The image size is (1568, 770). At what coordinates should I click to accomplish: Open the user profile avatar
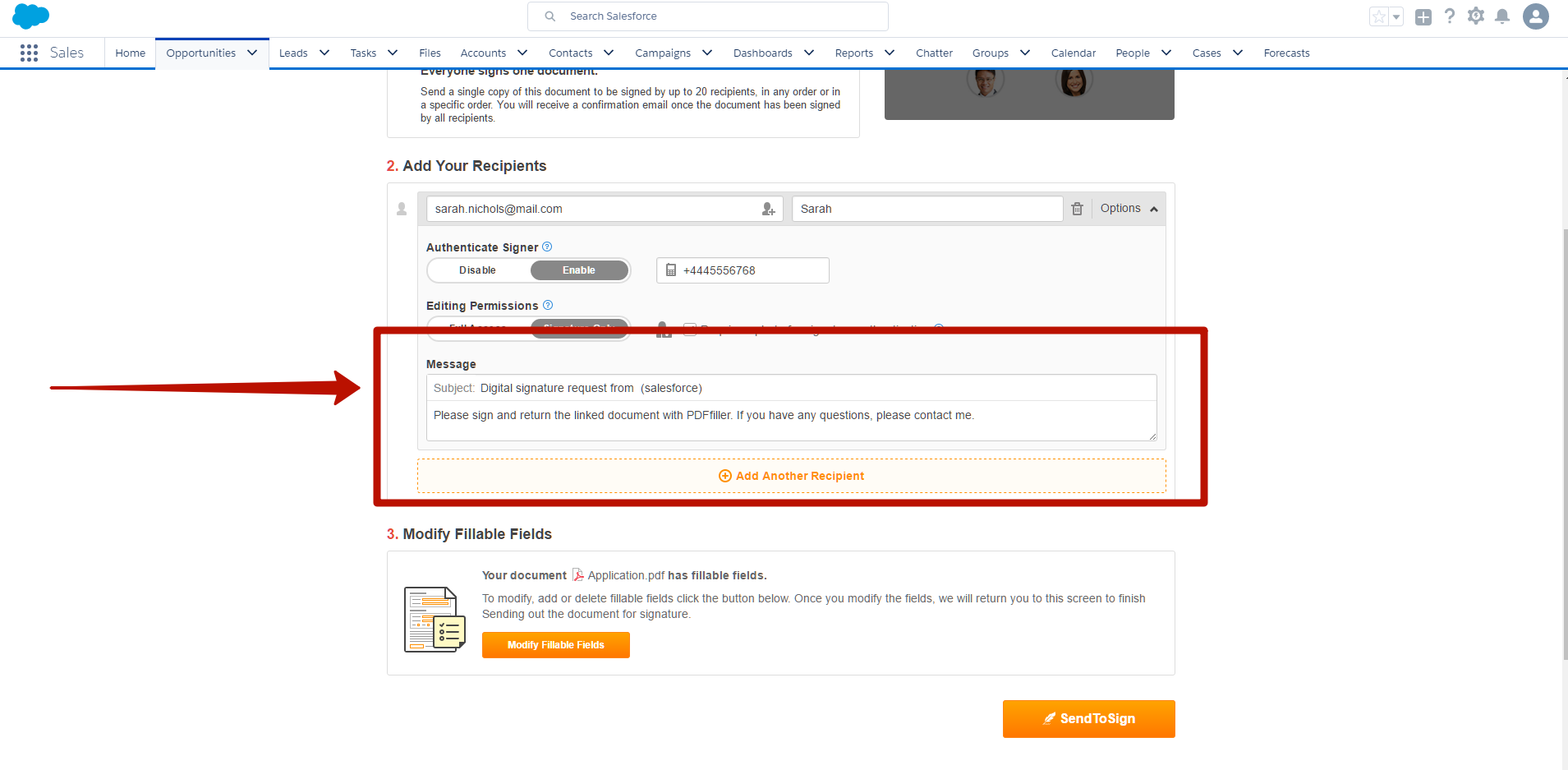1536,16
